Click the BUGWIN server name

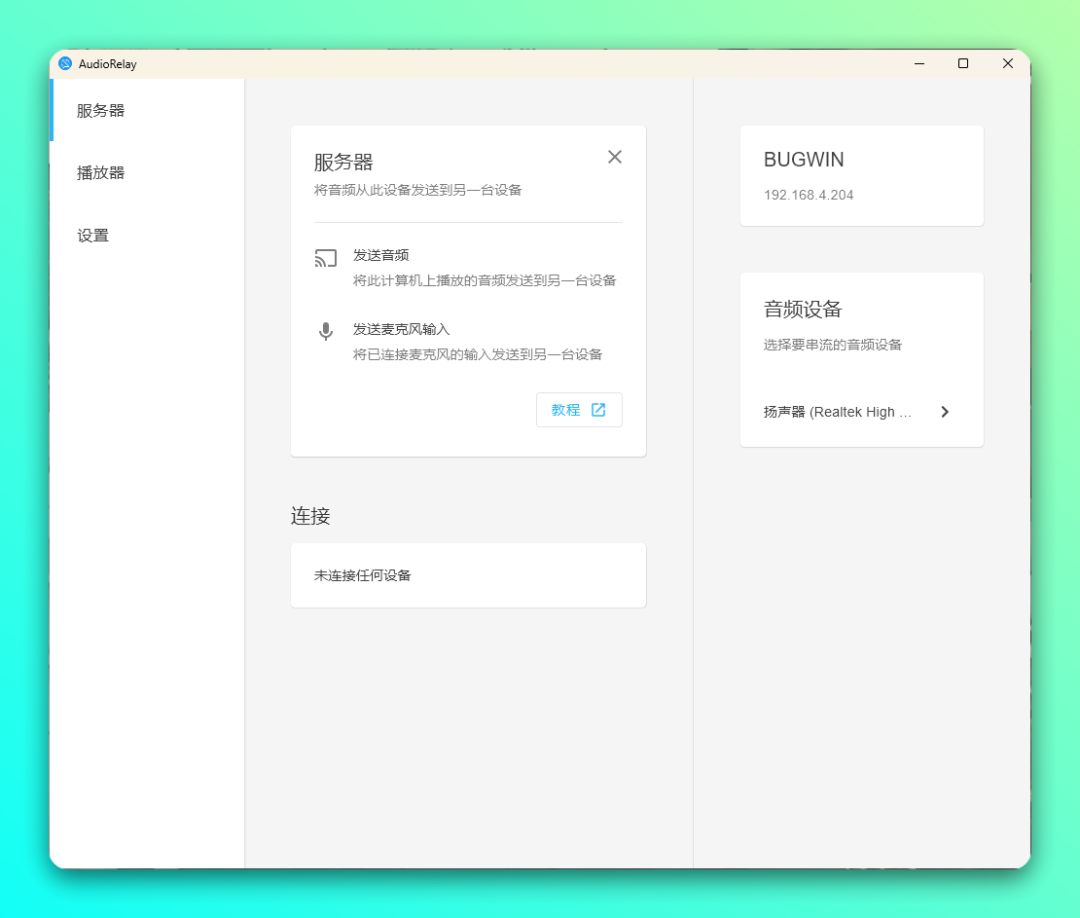point(804,160)
